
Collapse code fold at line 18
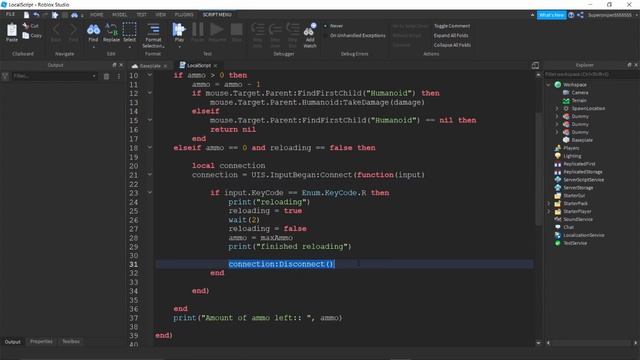click(150, 147)
